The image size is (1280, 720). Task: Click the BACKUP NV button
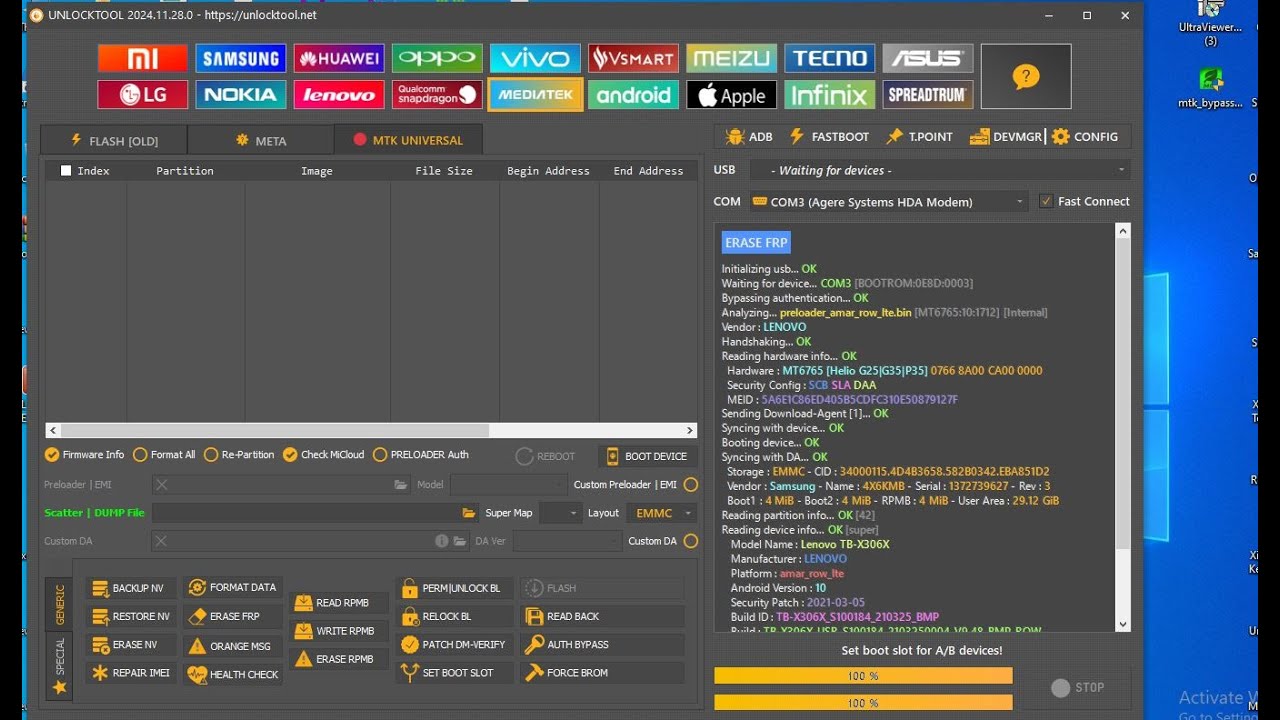[131, 588]
